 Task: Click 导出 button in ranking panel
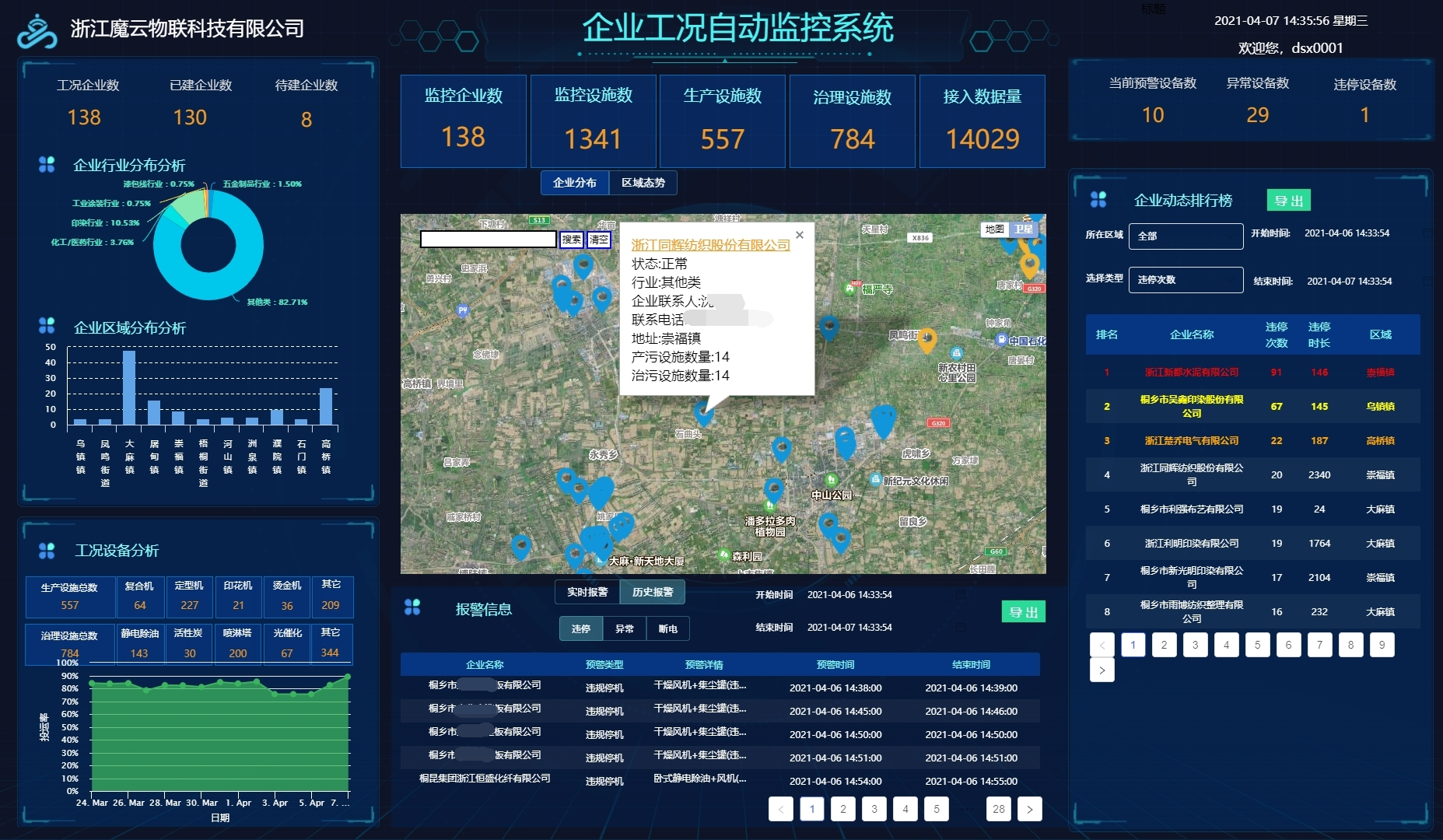click(x=1288, y=201)
